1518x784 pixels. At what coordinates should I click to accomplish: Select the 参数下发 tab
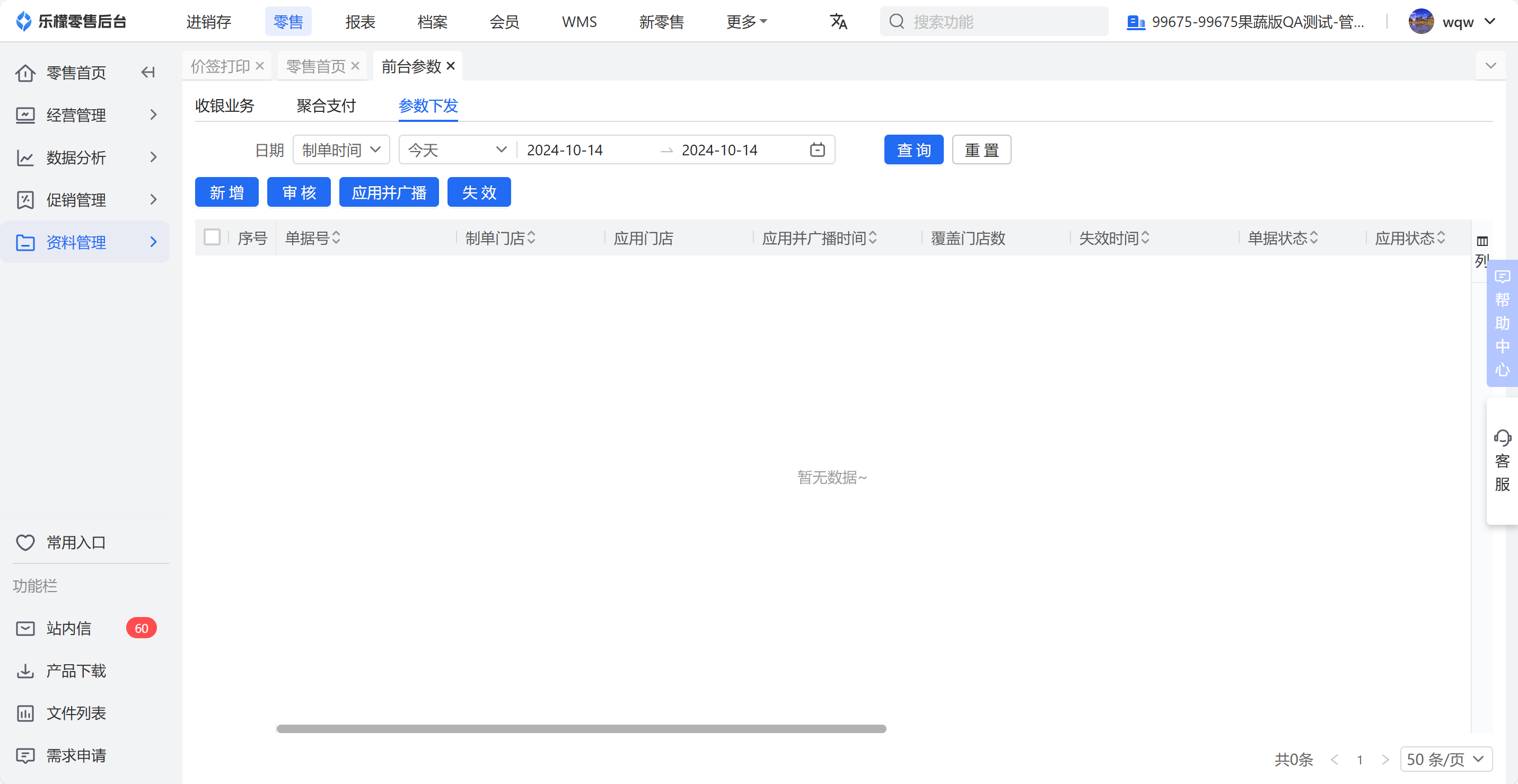428,105
